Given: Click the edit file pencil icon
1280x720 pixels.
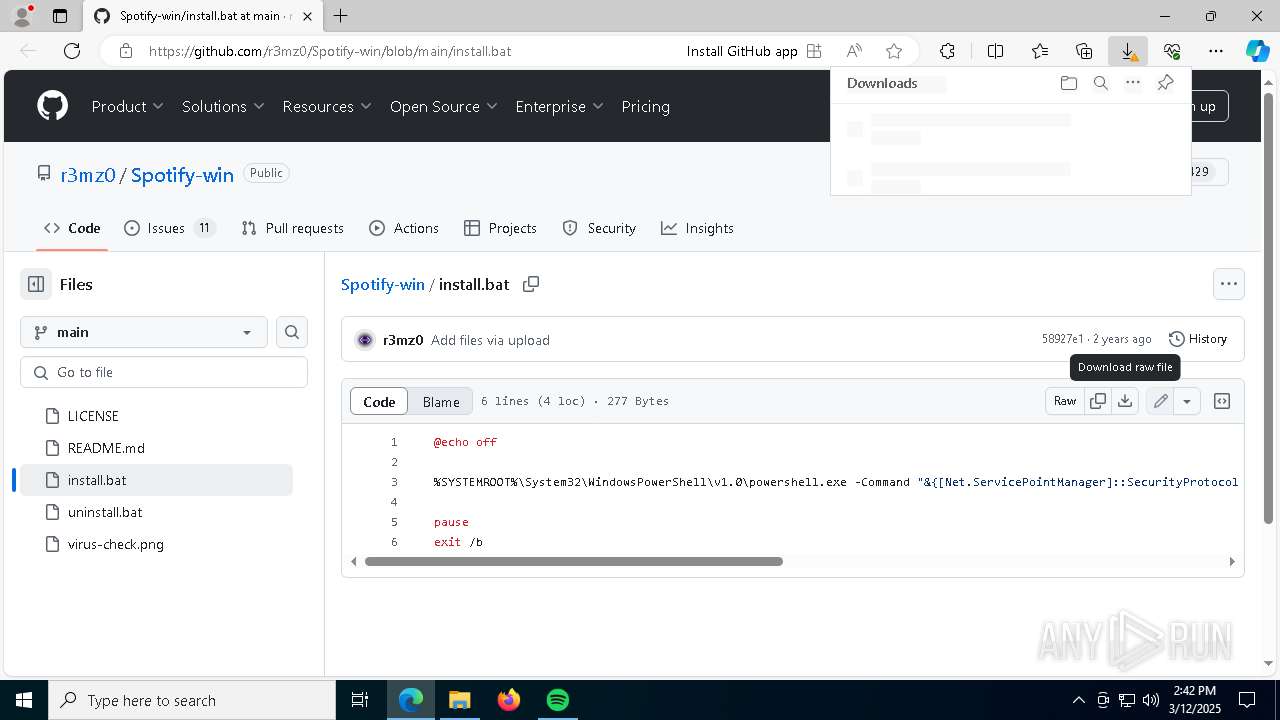Looking at the screenshot, I should [1160, 401].
